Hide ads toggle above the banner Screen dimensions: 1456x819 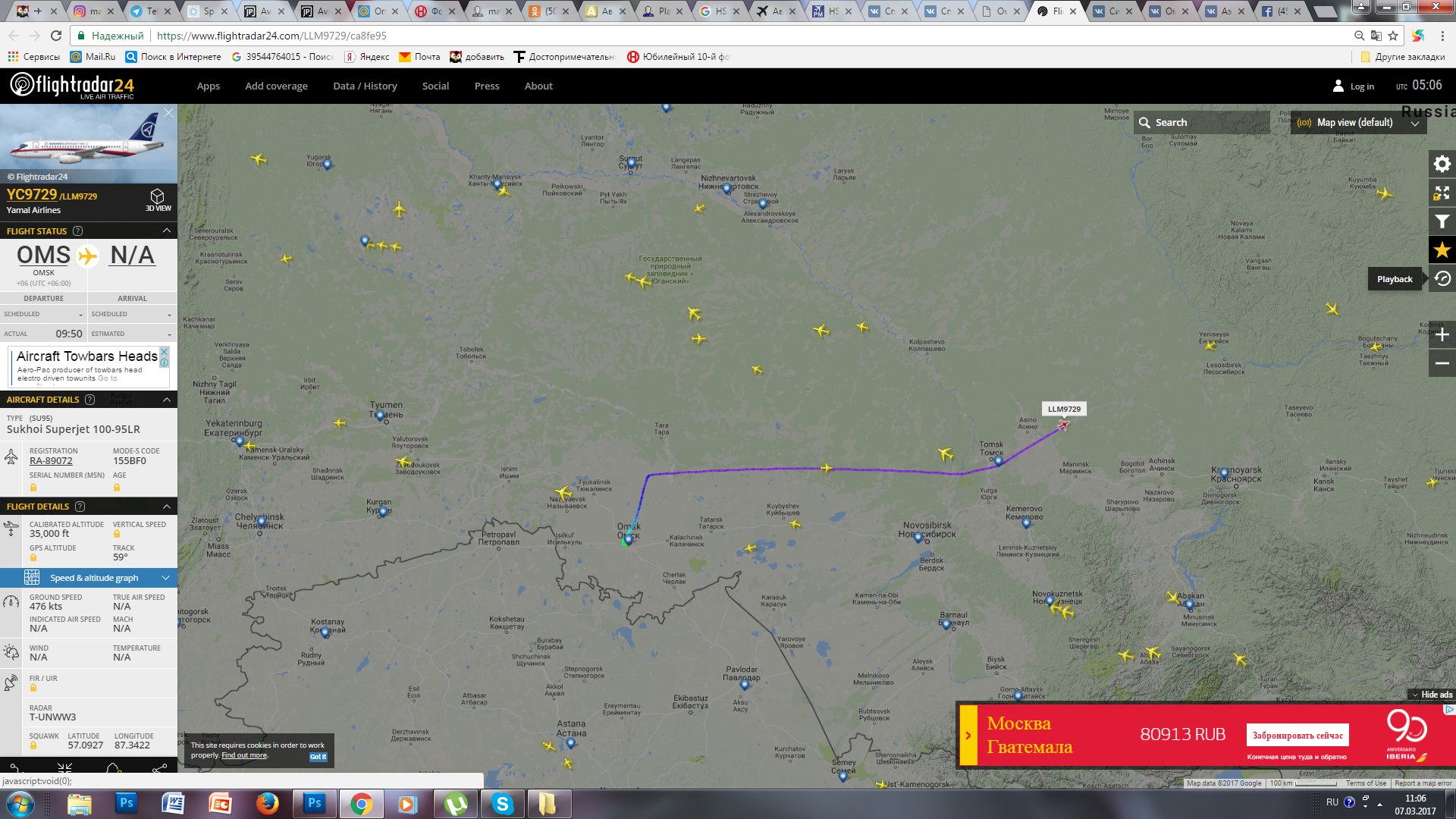point(1432,695)
